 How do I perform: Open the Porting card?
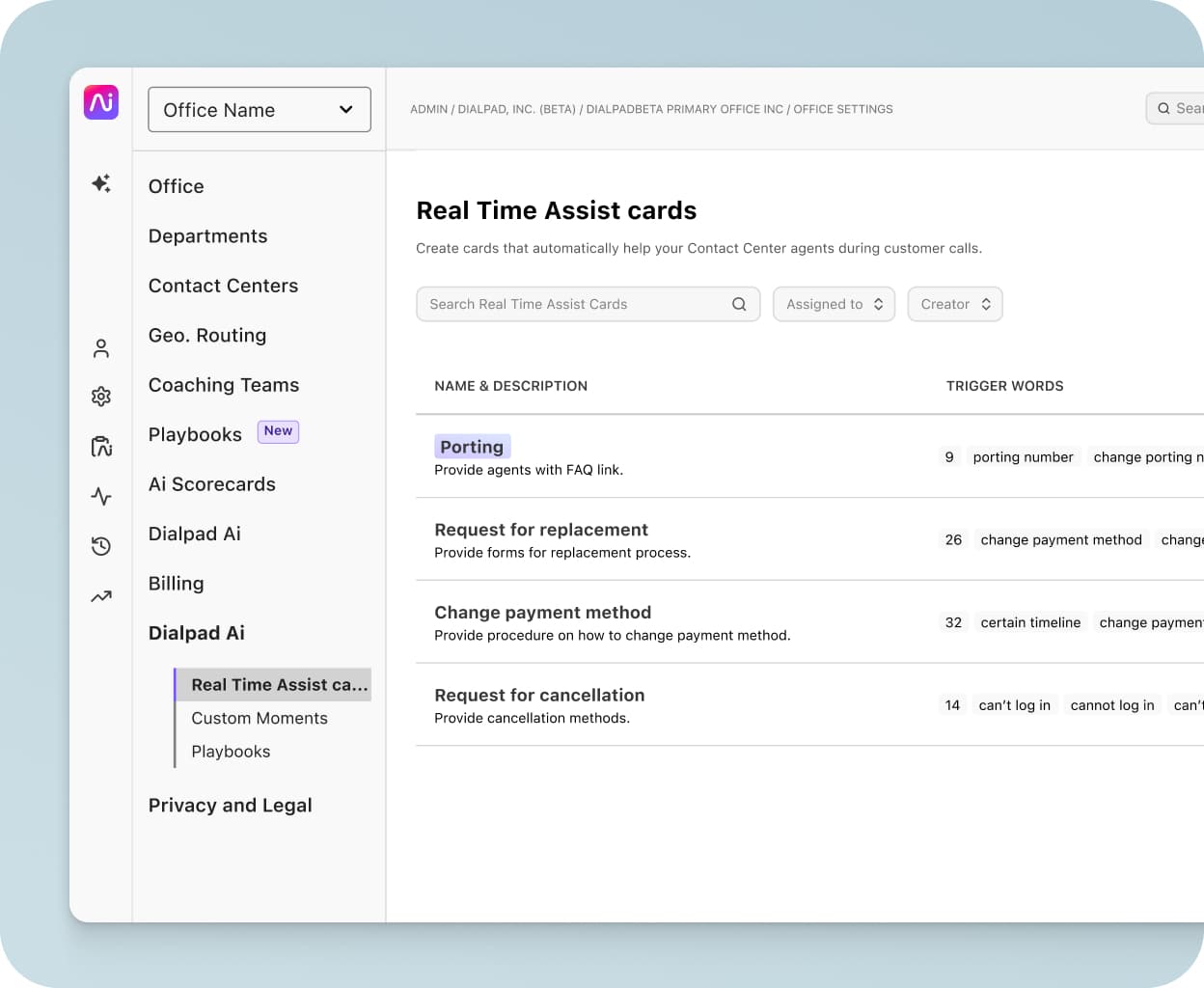(x=472, y=447)
